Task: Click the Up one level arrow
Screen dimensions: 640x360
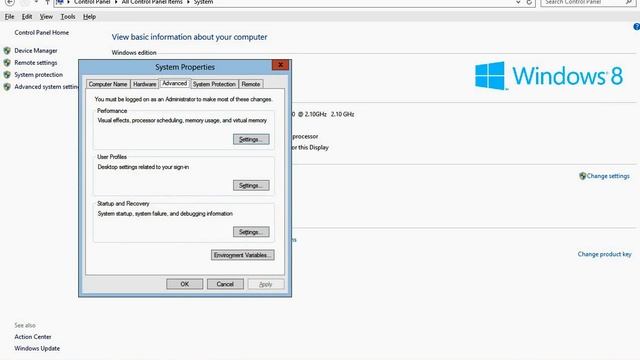Action: [47, 2]
